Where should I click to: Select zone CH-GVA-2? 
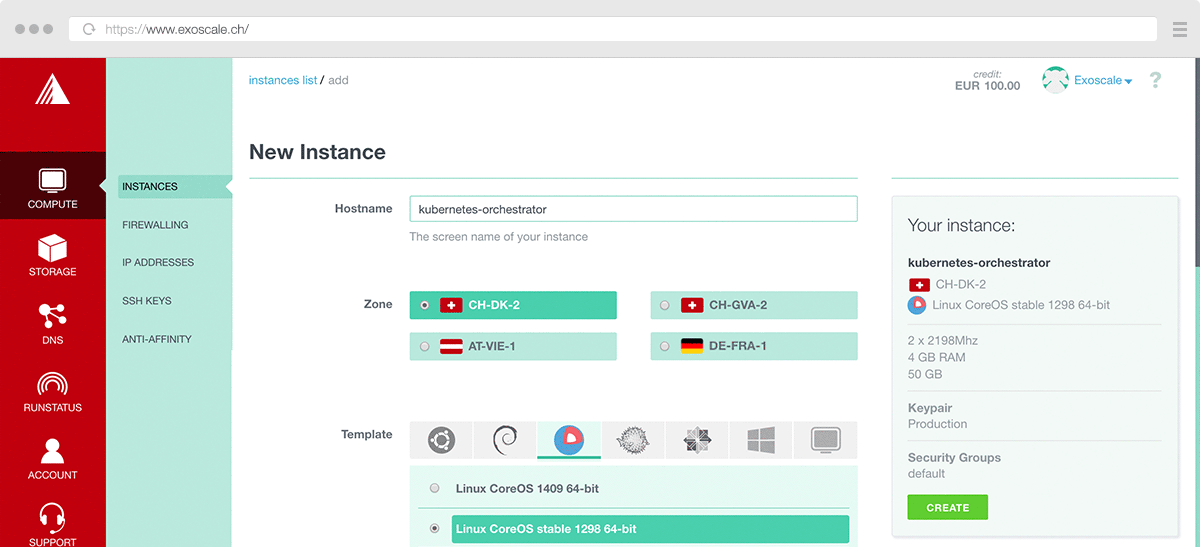pos(754,305)
